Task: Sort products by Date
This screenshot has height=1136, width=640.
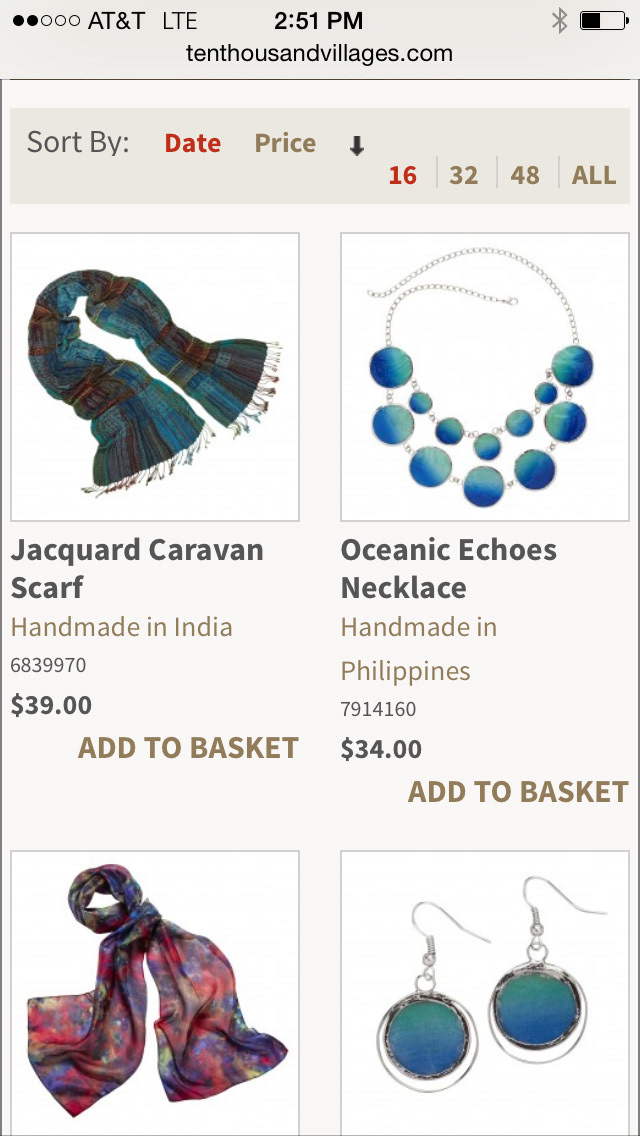Action: pos(193,143)
